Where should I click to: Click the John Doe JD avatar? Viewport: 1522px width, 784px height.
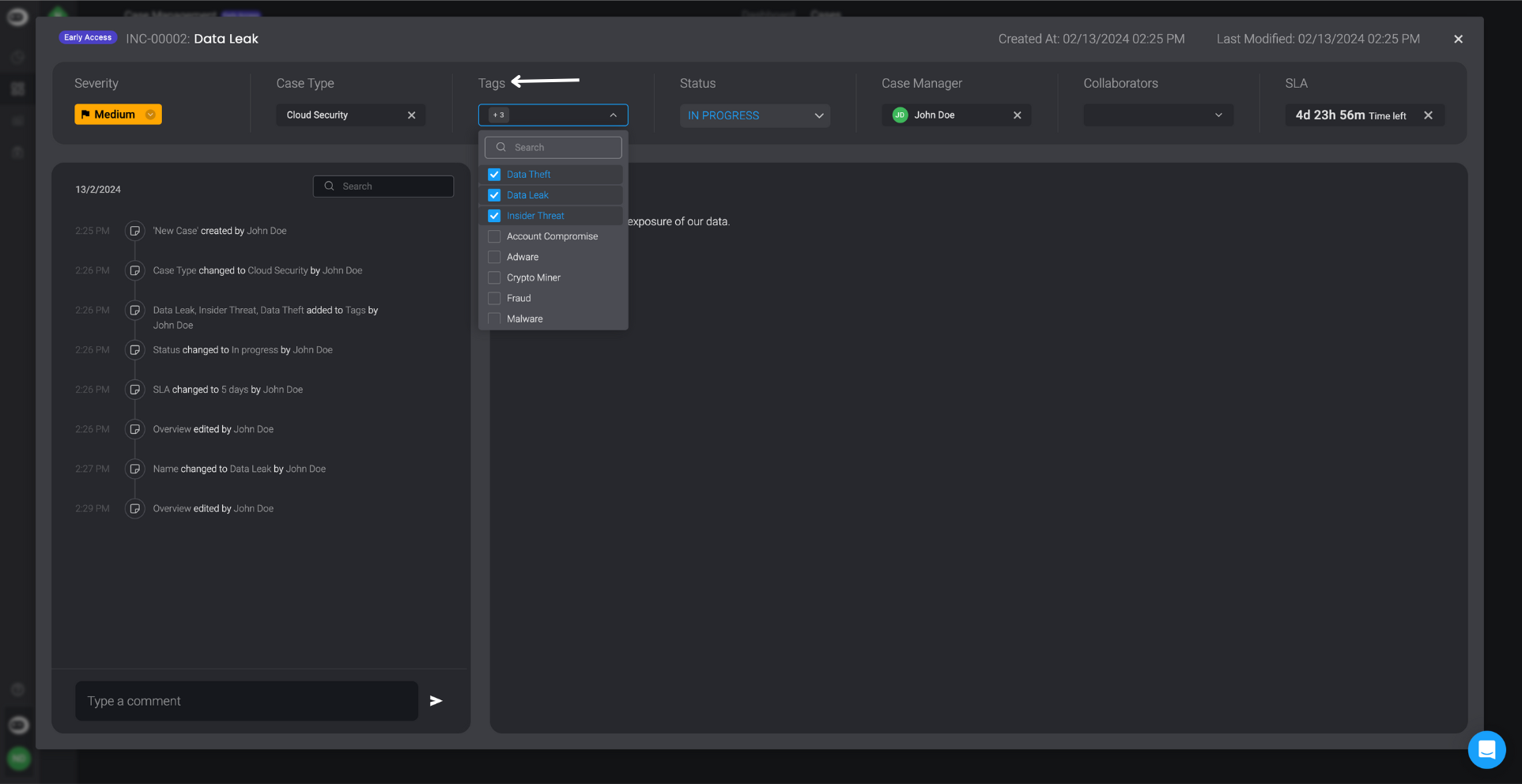pos(900,115)
